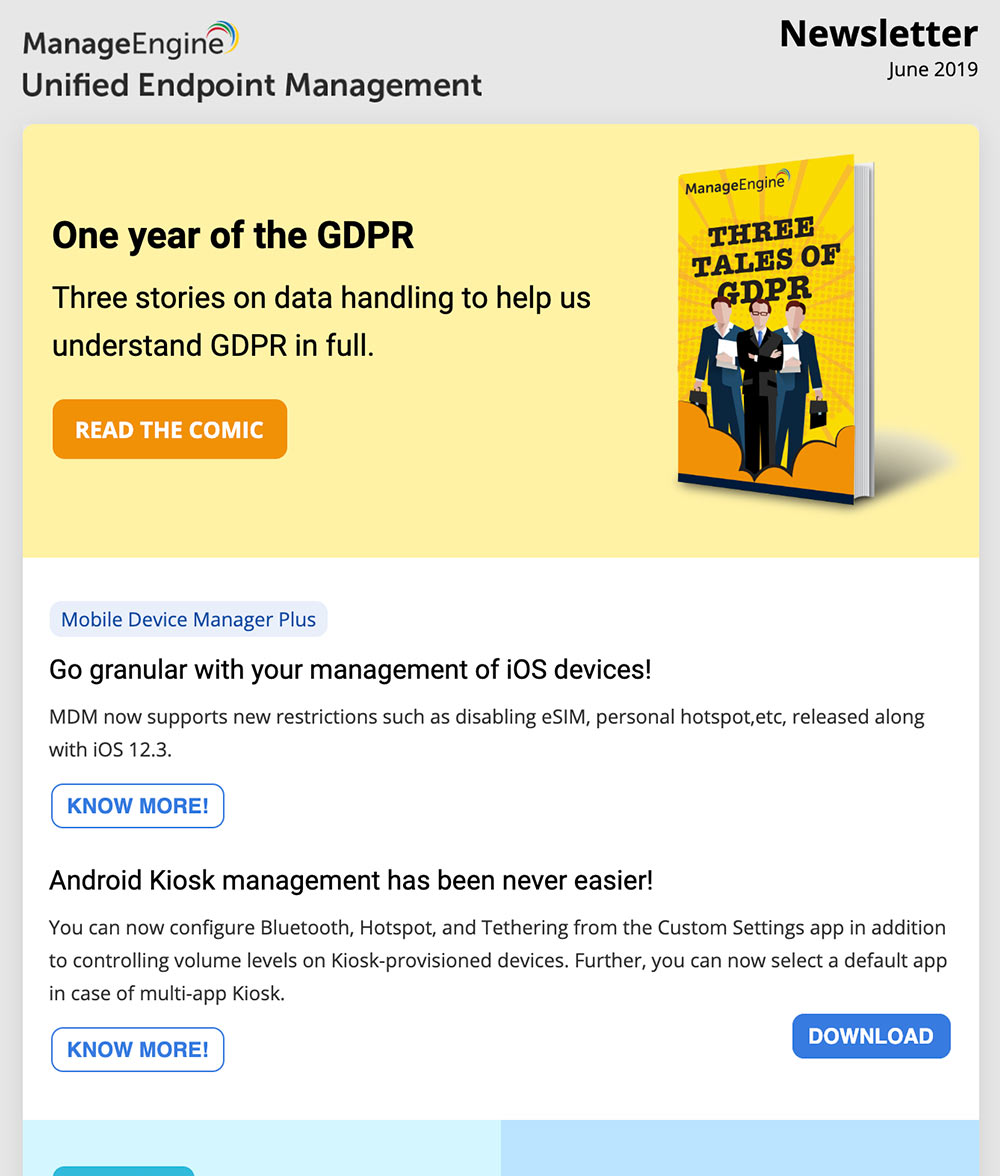Click the ManageEngine logo on the book cover

pos(736,185)
